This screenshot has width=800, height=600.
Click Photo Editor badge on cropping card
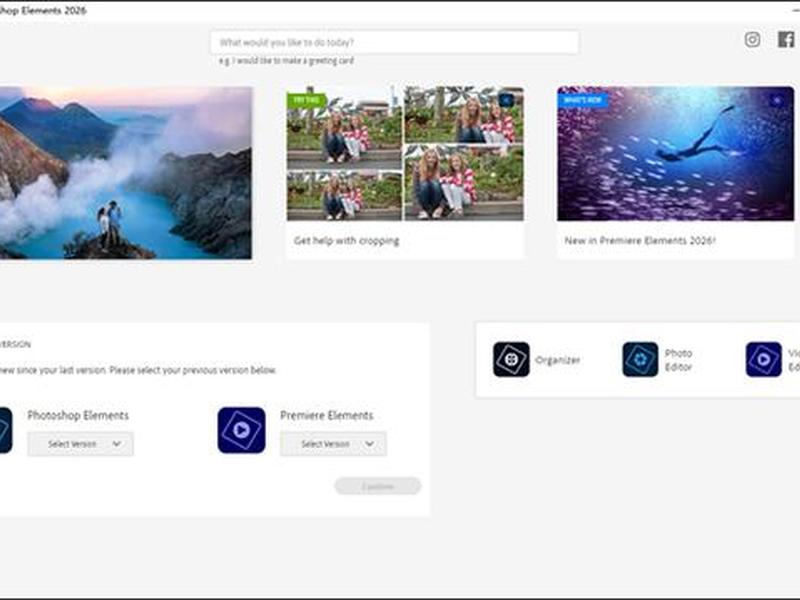pyautogui.click(x=507, y=101)
